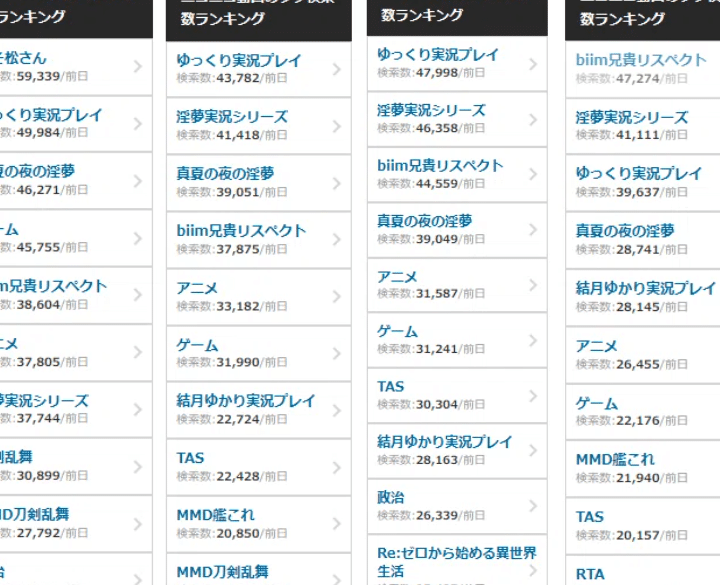Open 真夏の夜の淫夢 link with 39,051 searches

pyautogui.click(x=225, y=174)
